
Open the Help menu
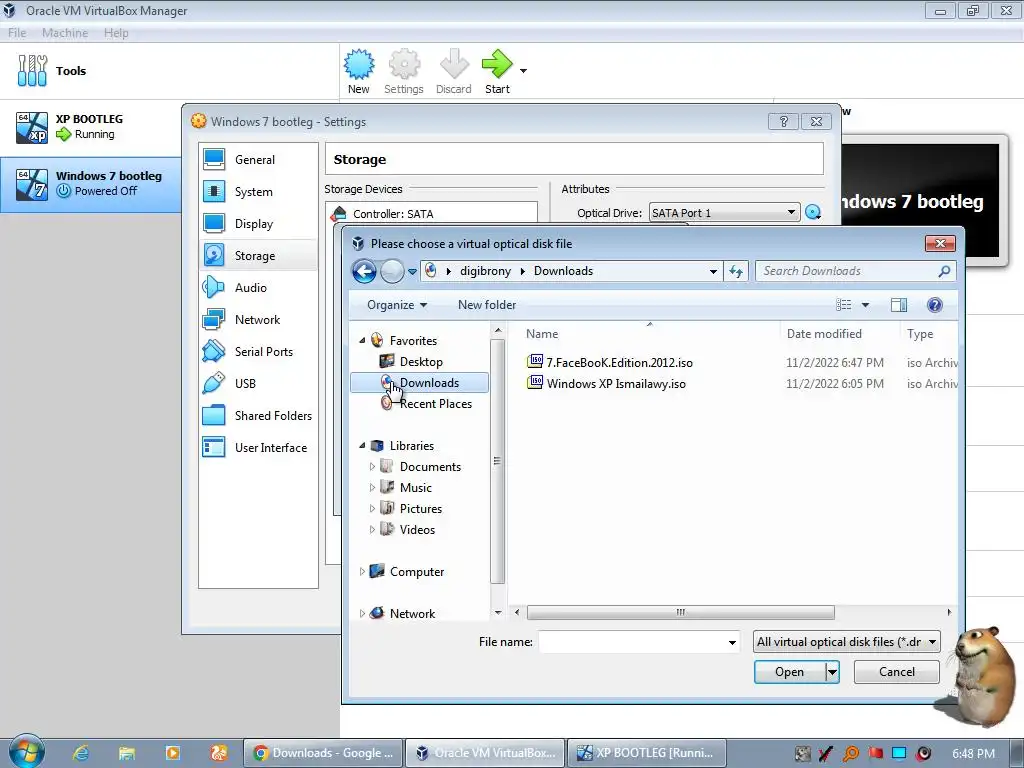point(116,33)
